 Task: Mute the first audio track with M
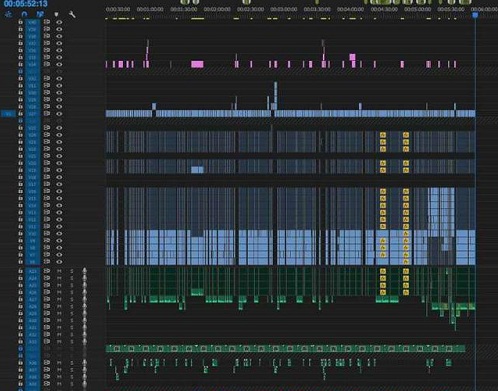pos(59,271)
